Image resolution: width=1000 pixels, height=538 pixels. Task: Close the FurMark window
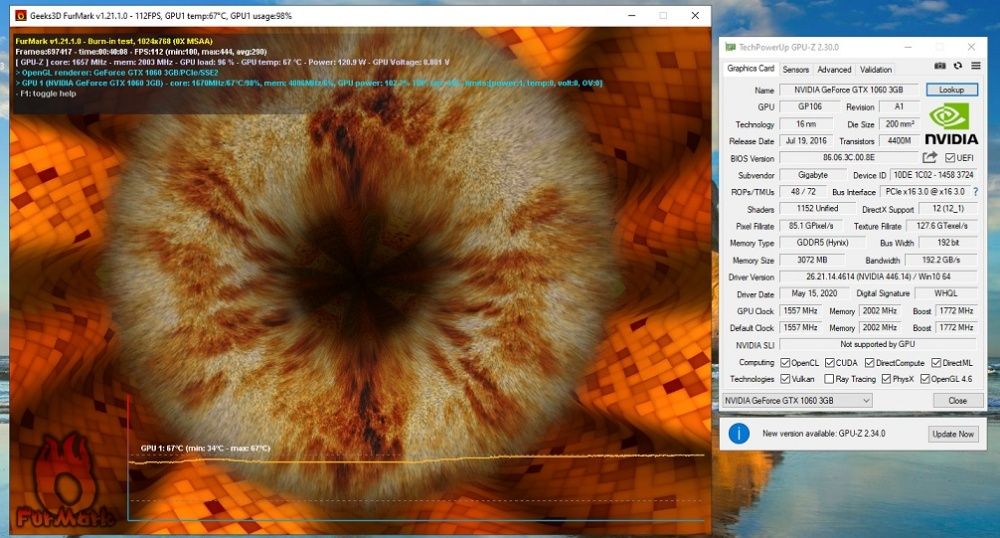tap(695, 15)
